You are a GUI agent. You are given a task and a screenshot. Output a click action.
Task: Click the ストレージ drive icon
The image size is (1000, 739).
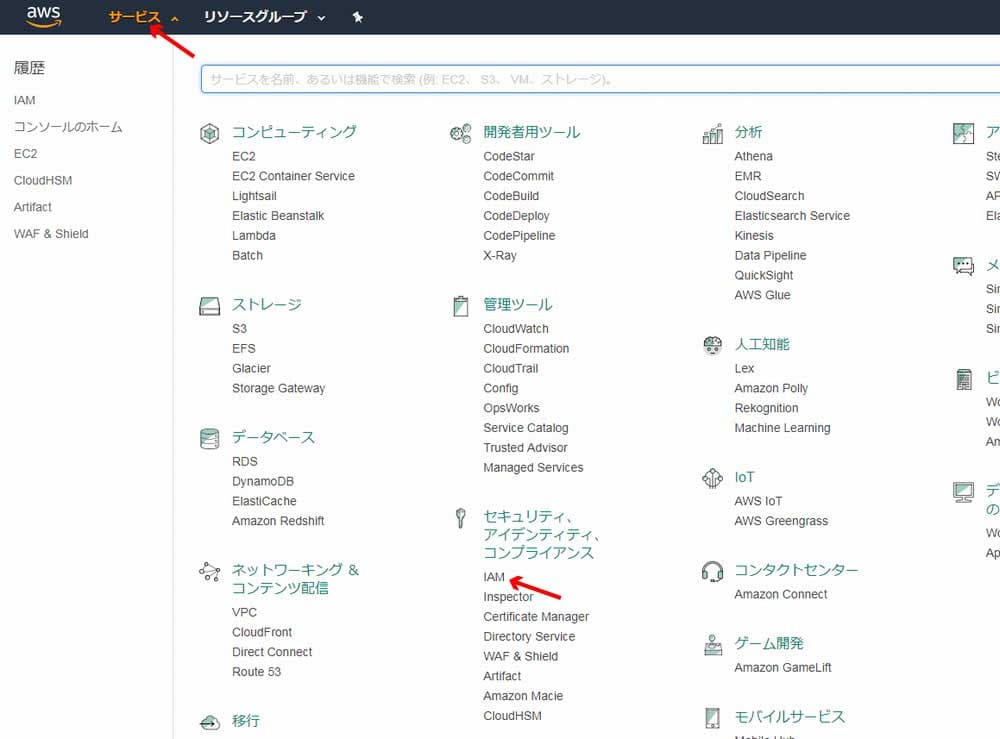click(x=210, y=305)
